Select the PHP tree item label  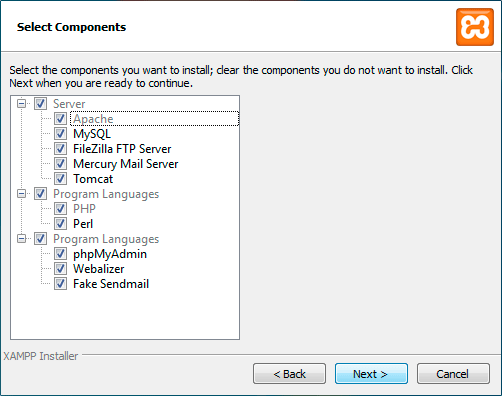[84, 209]
